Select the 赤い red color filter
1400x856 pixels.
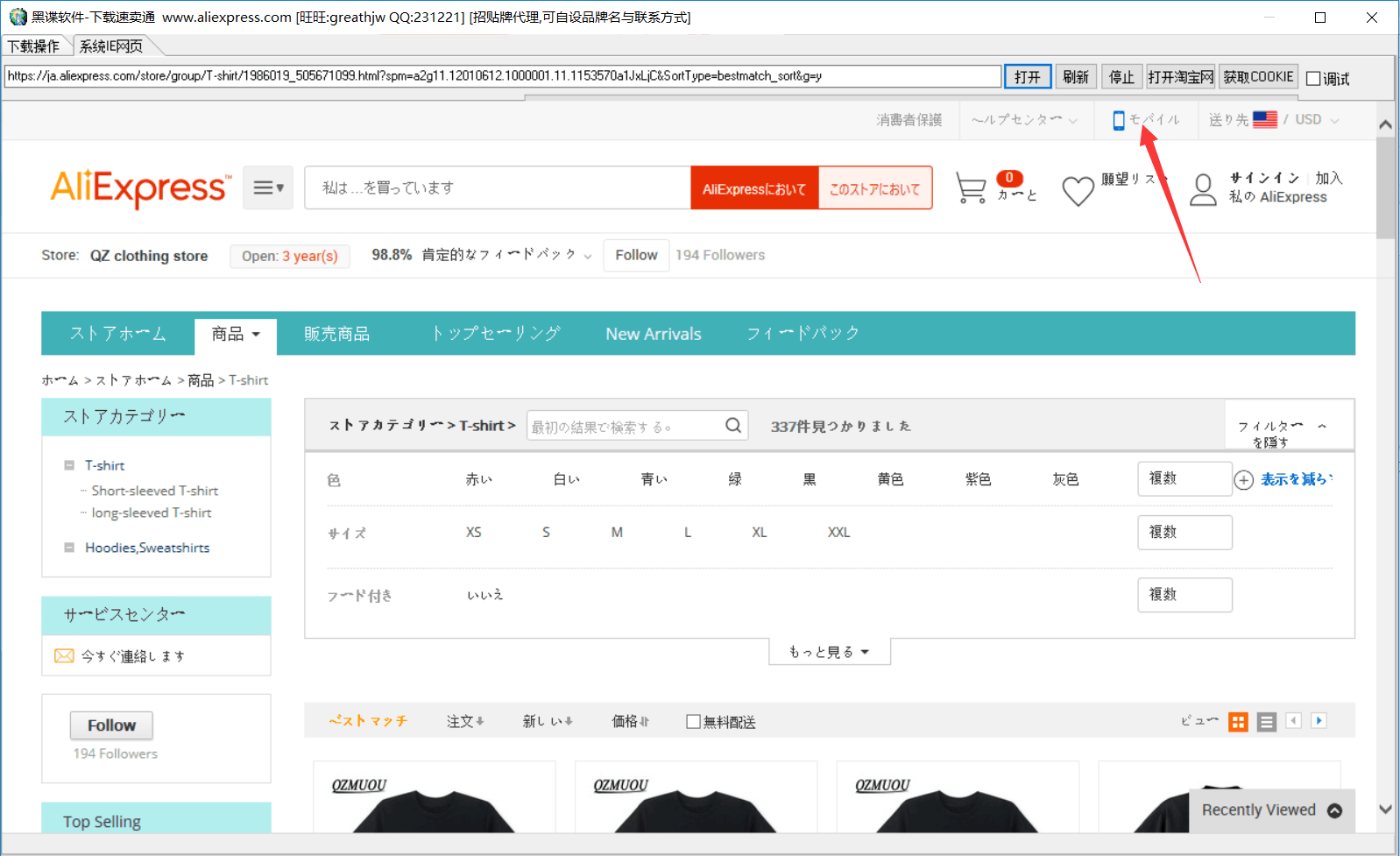point(478,479)
